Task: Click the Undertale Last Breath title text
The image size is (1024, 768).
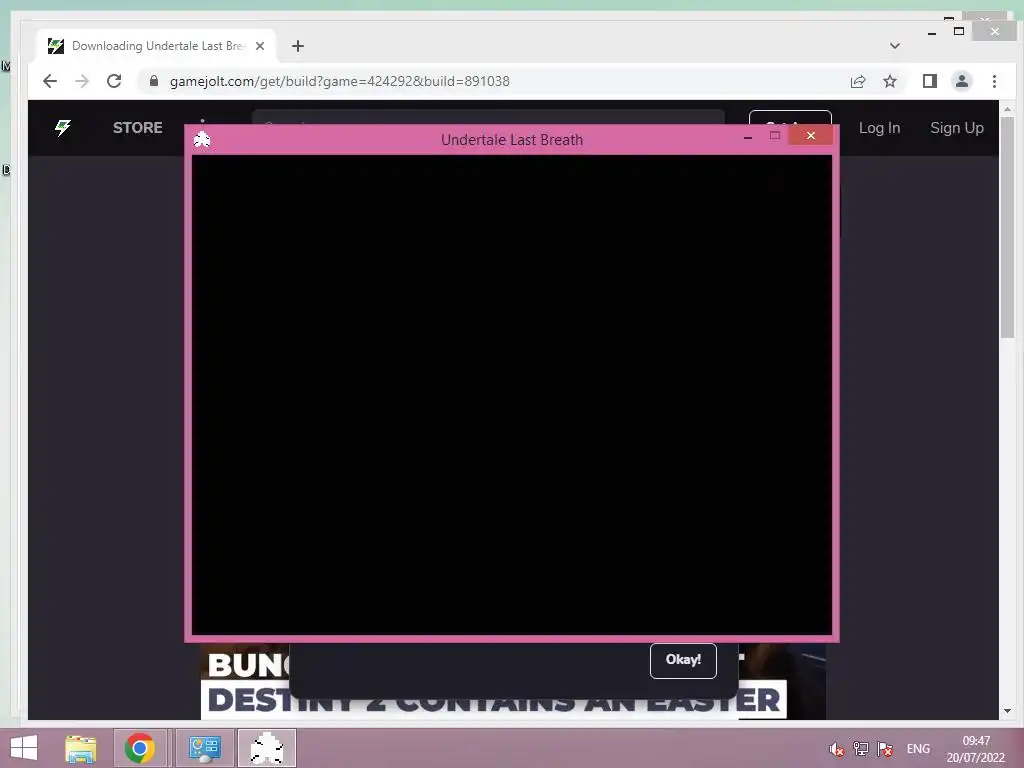Action: pos(512,140)
